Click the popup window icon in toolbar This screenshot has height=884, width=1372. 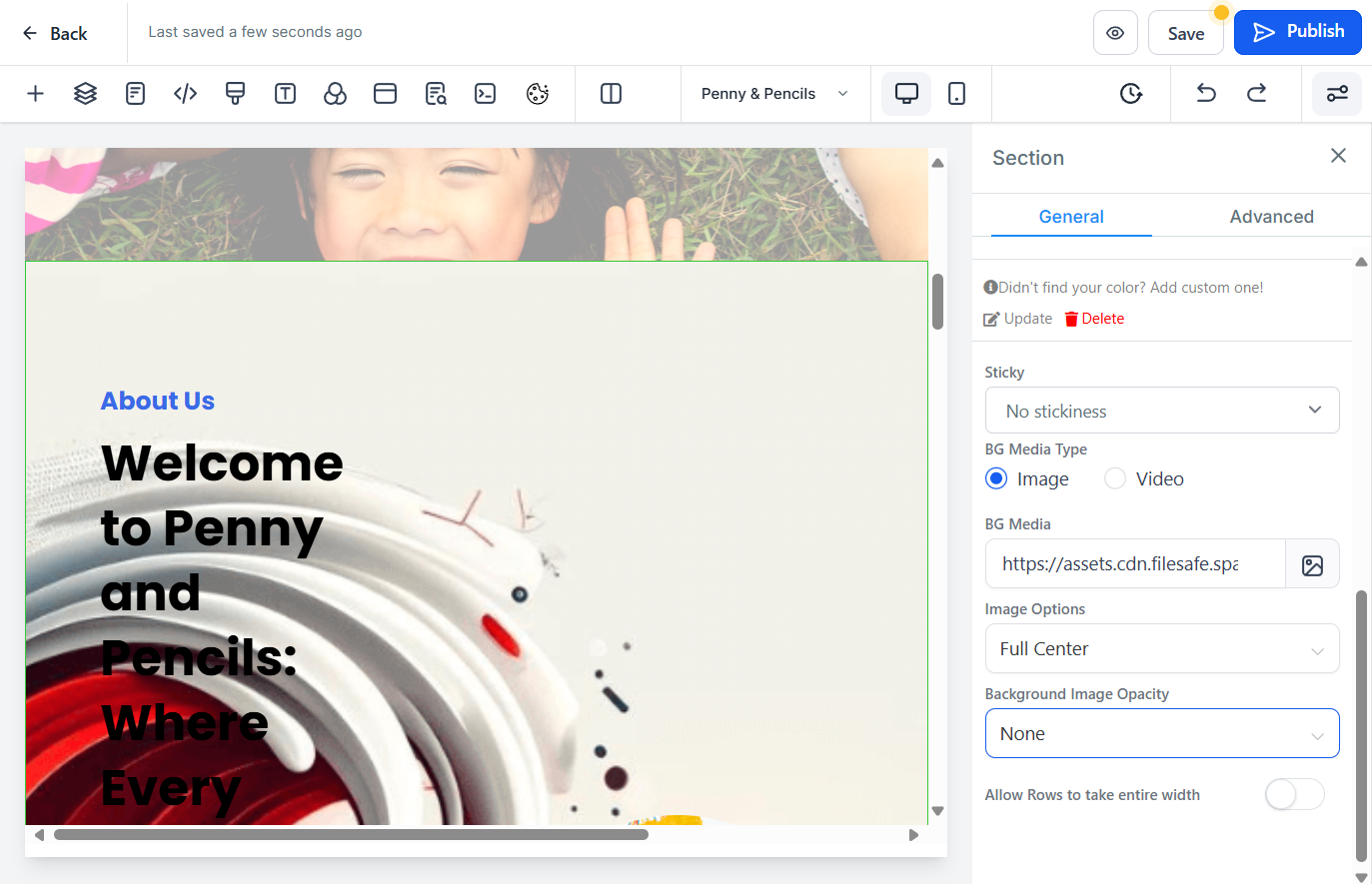pos(385,94)
